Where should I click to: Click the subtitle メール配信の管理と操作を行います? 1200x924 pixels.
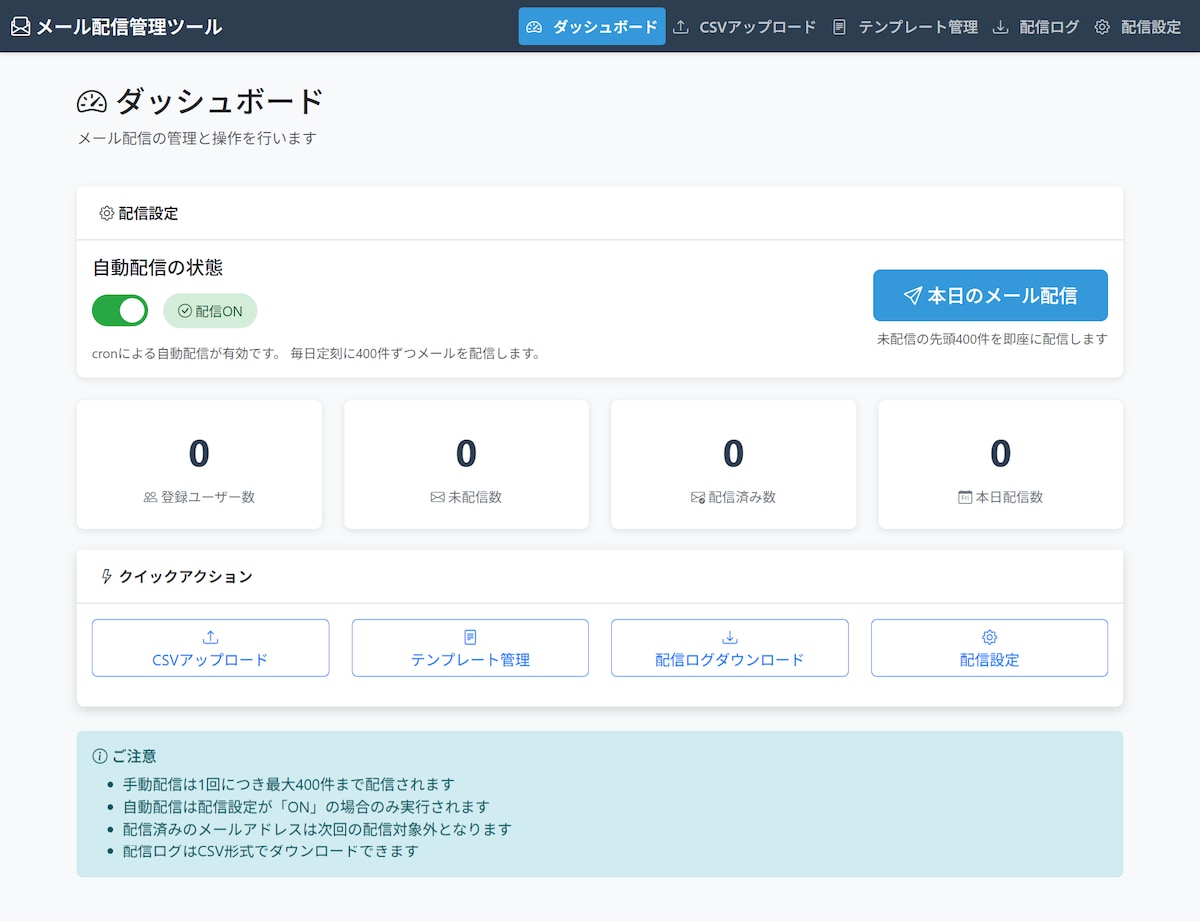[x=197, y=139]
